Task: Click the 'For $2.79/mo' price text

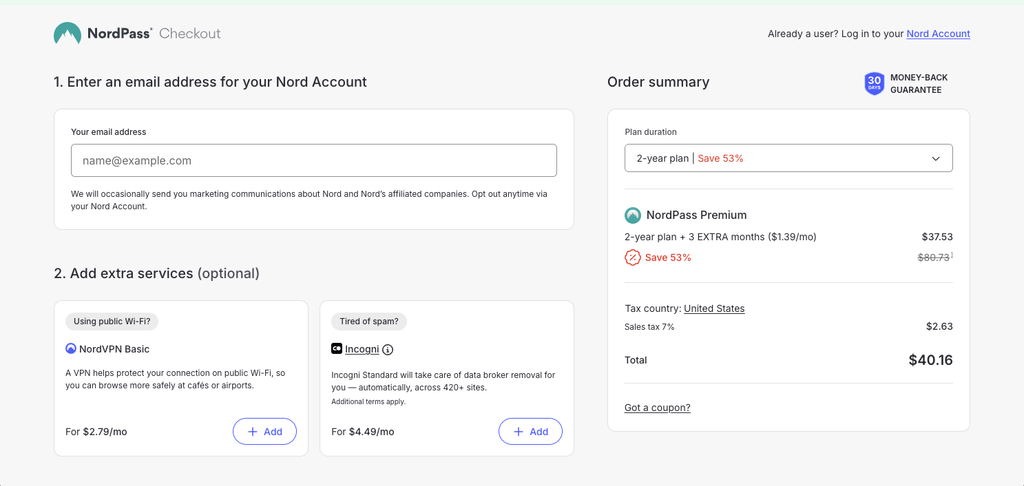Action: 98,432
